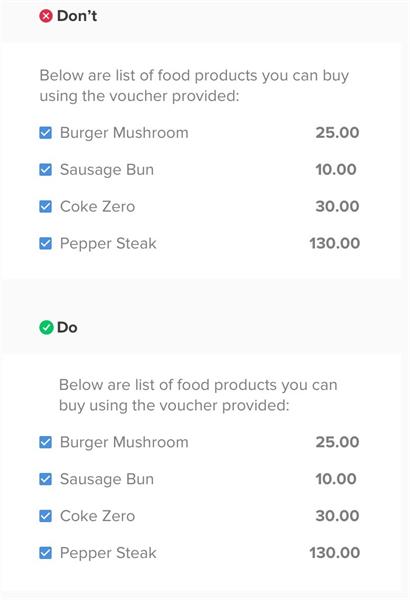Click the Don't heading text
Image resolution: width=410 pixels, height=600 pixels.
pos(77,16)
